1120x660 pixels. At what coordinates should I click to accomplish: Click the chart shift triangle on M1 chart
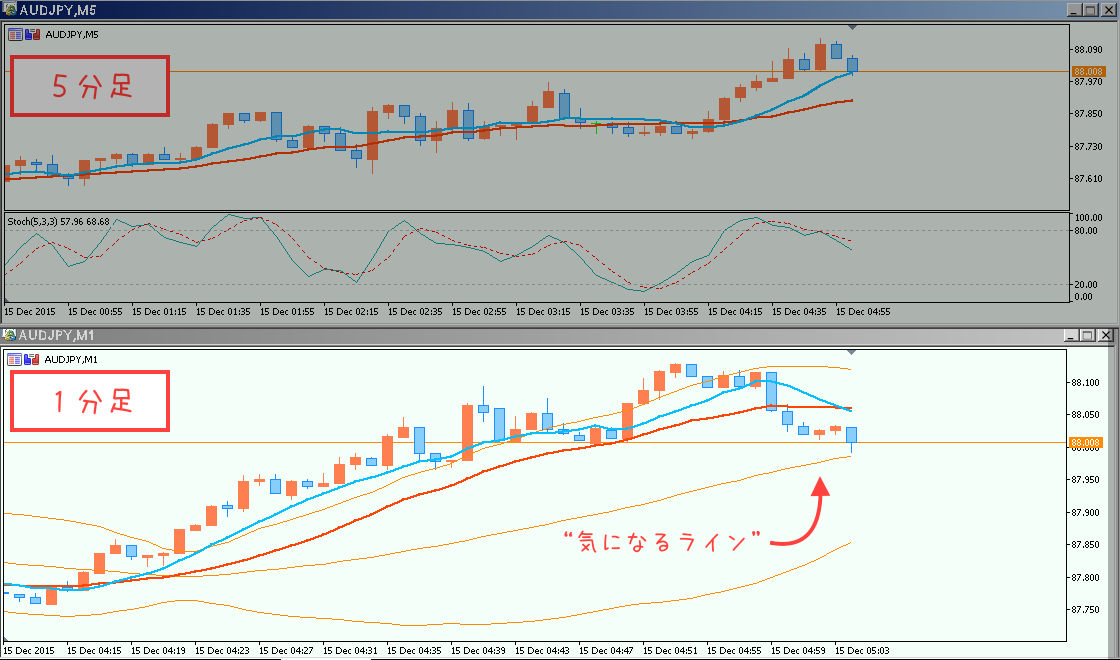tap(851, 352)
